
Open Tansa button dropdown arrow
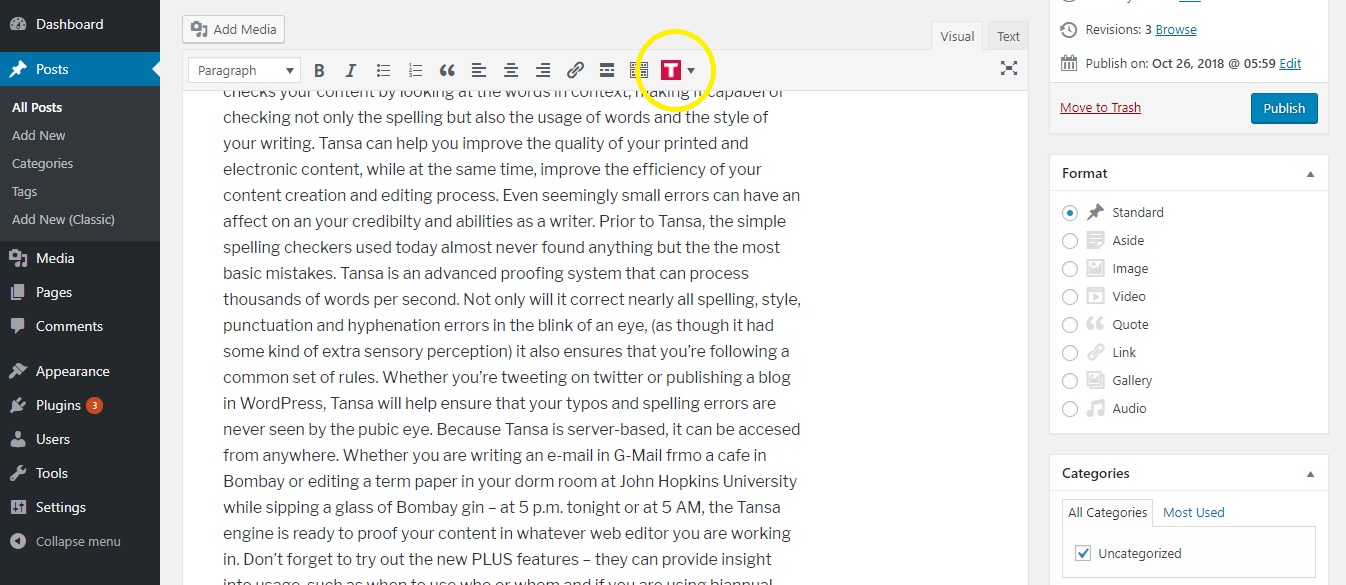pos(691,70)
